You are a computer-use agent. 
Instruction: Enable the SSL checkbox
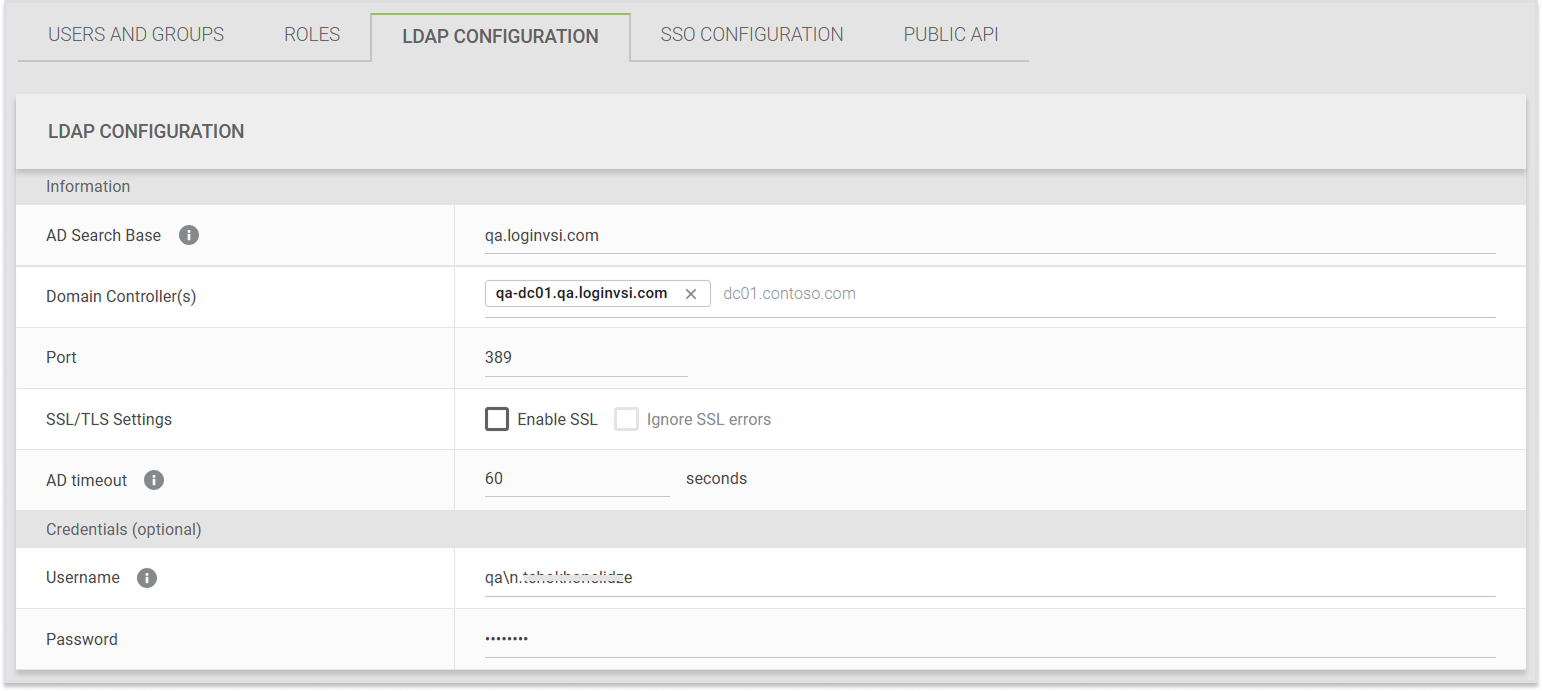[x=497, y=419]
